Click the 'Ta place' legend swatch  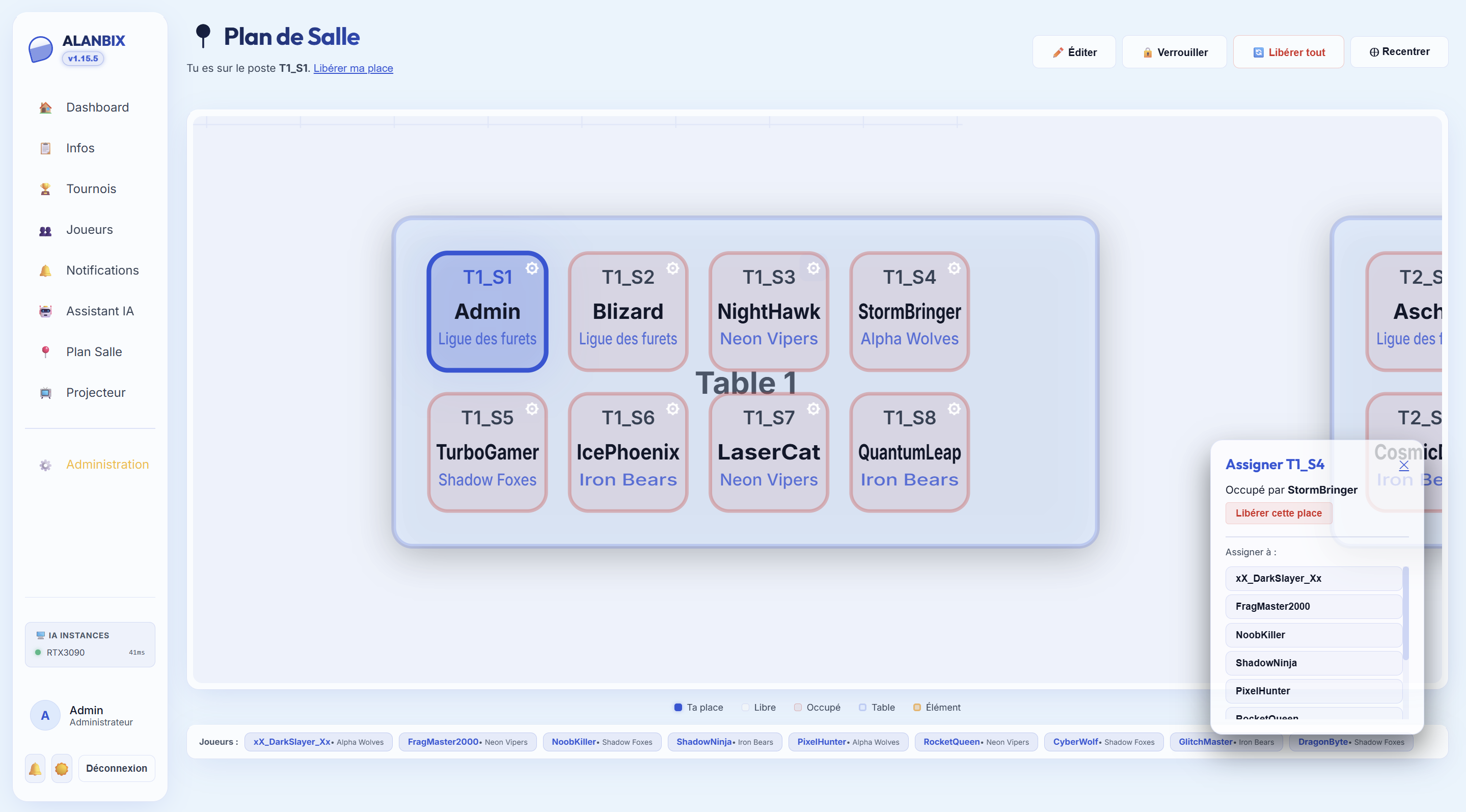678,707
